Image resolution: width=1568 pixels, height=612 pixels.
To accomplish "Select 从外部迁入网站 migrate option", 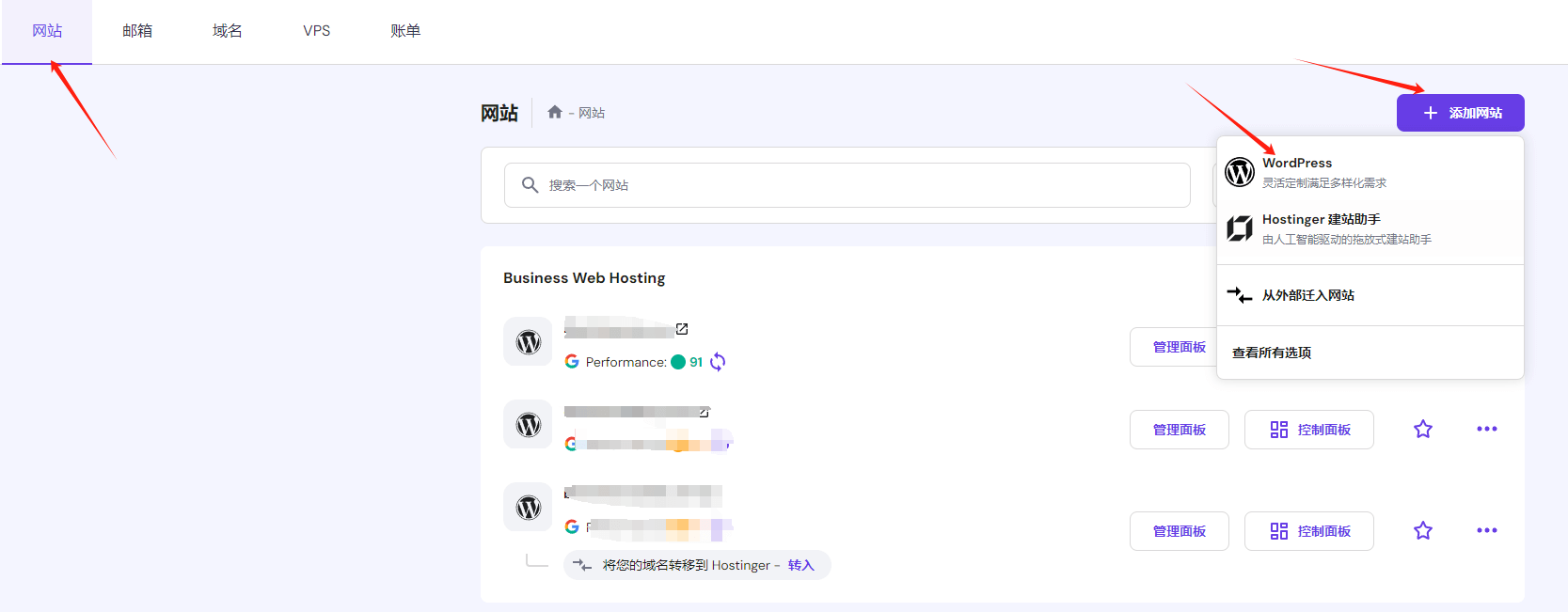I will 1370,295.
